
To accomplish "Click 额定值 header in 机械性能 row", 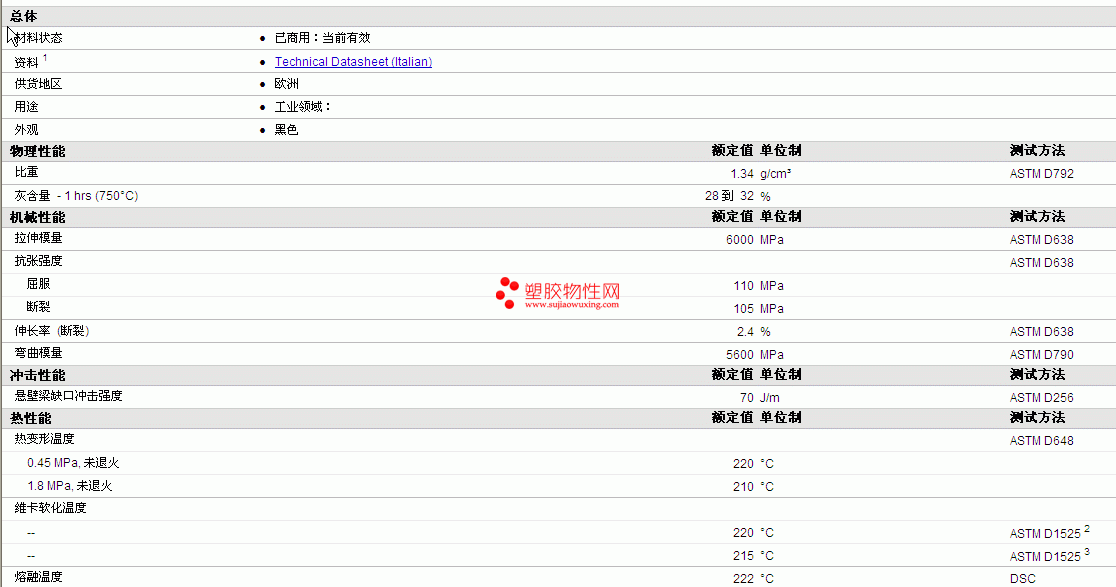I will [x=732, y=216].
